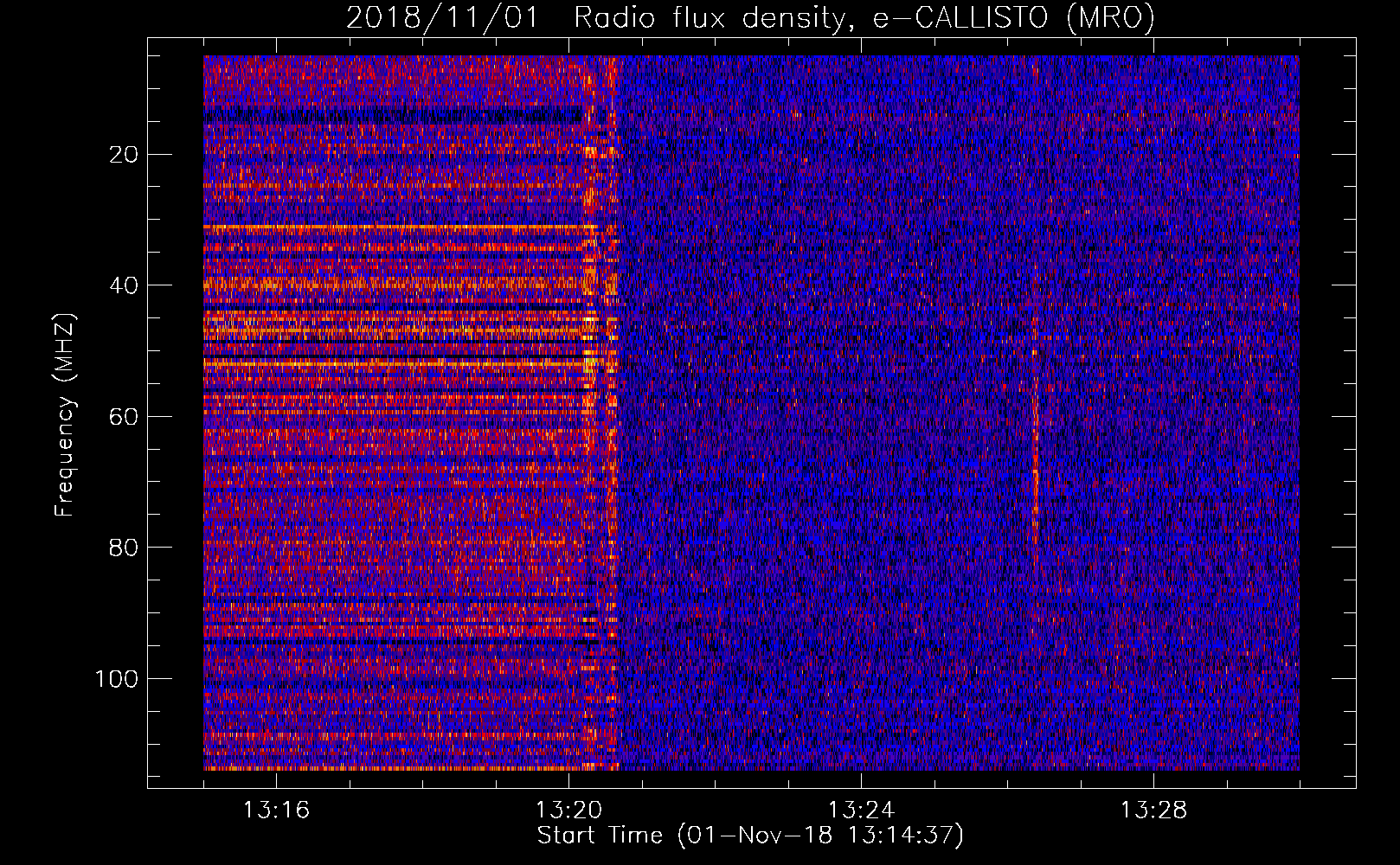Image resolution: width=1400 pixels, height=865 pixels.
Task: Click the 13:24 time tick label
Action: pos(862,811)
